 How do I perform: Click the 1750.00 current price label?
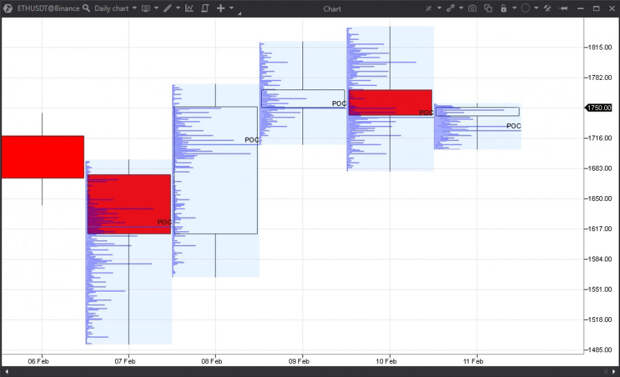pos(599,108)
